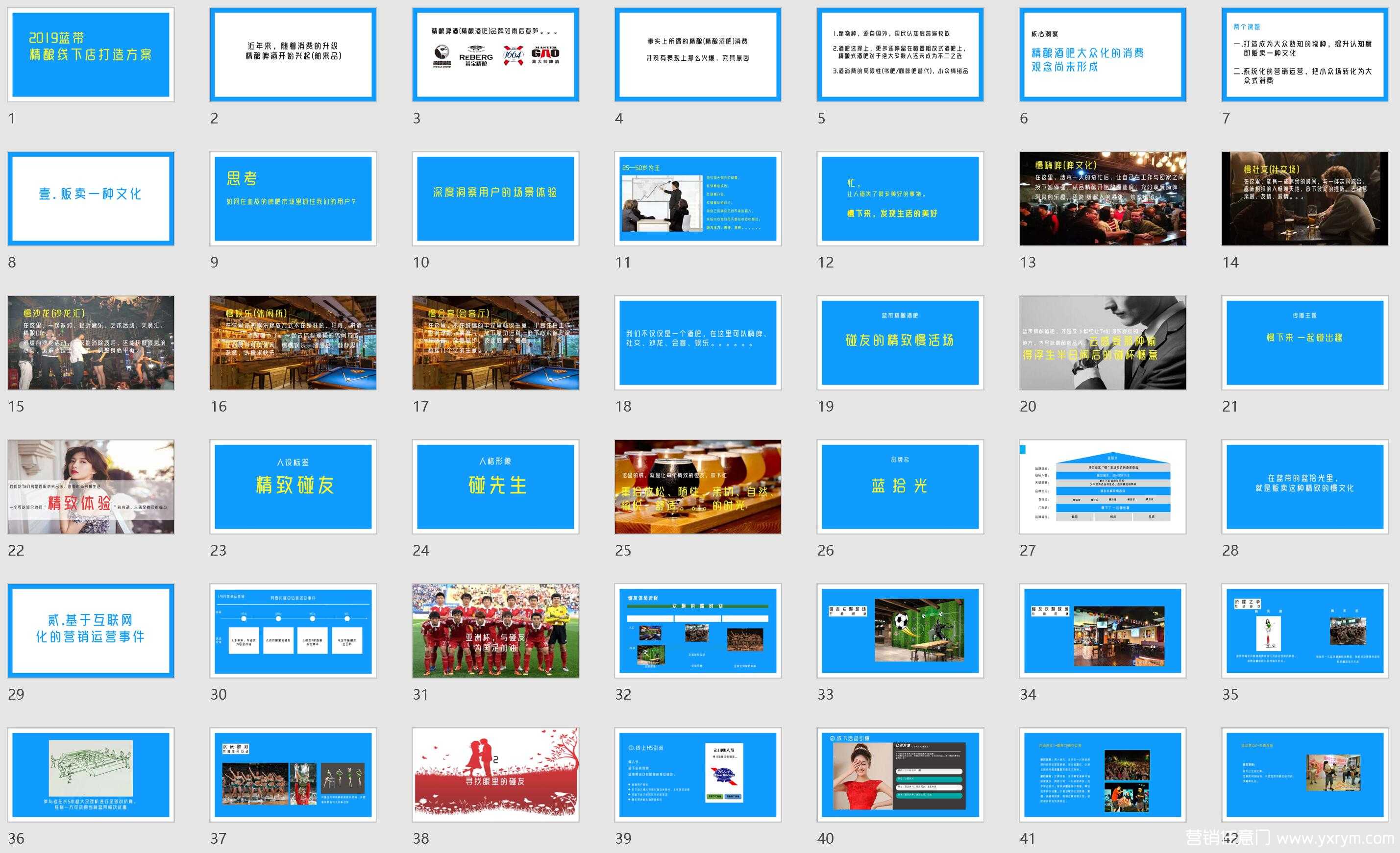Open slide 8 '壹.贩卖一种文化'
Viewport: 1400px width, 853px height.
(91, 198)
